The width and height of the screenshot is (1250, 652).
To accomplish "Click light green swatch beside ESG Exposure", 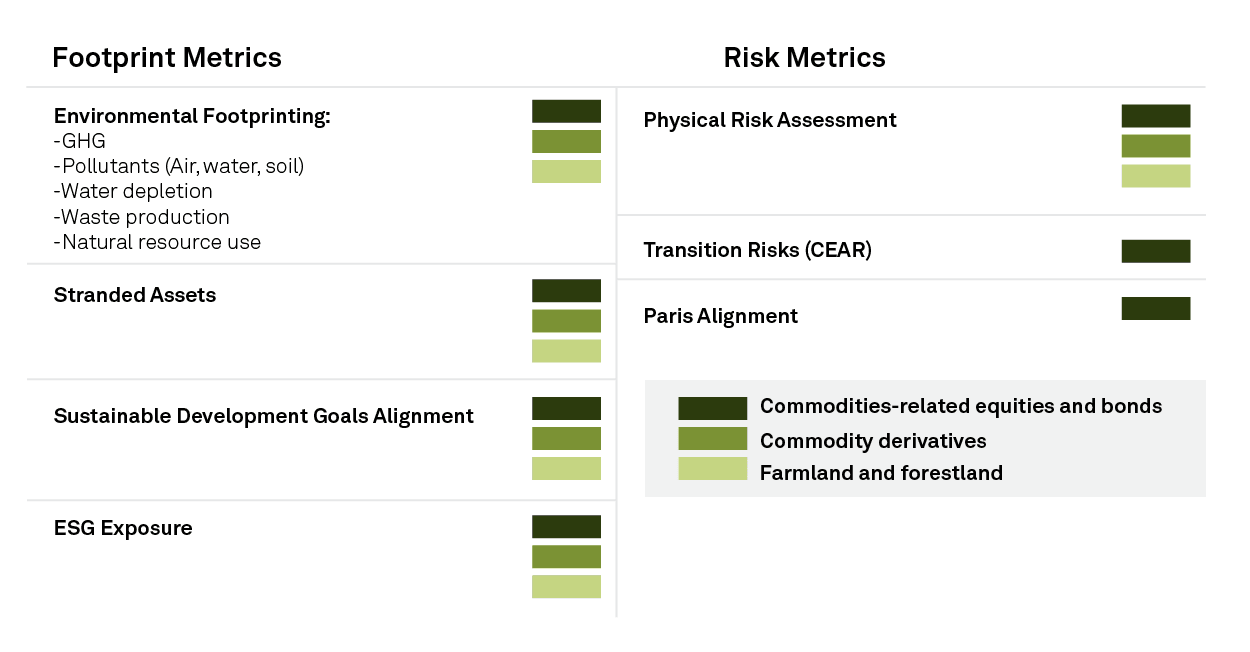I will [x=566, y=587].
